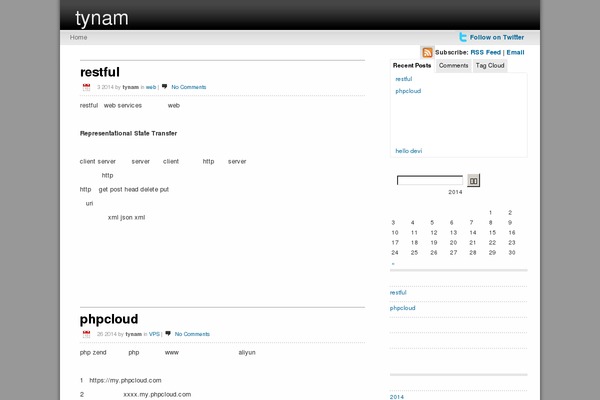Image resolution: width=600 pixels, height=400 pixels.
Task: Open the RSS Feed subscribe link
Action: coord(485,52)
